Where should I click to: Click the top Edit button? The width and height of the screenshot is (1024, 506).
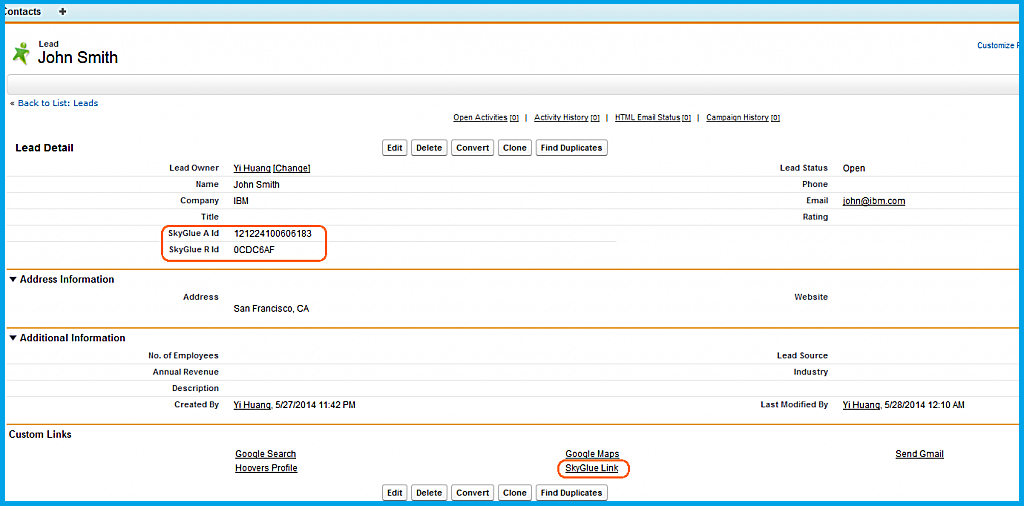point(395,148)
